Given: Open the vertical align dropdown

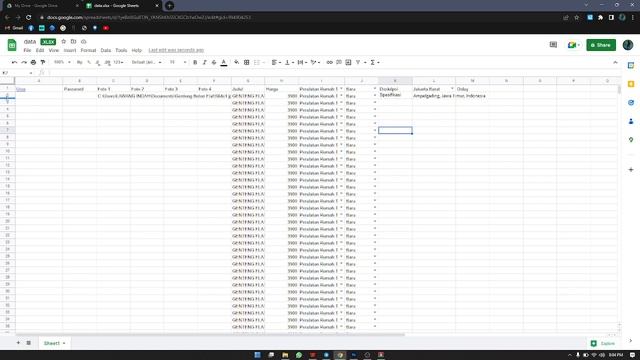Looking at the screenshot, I should [289, 62].
